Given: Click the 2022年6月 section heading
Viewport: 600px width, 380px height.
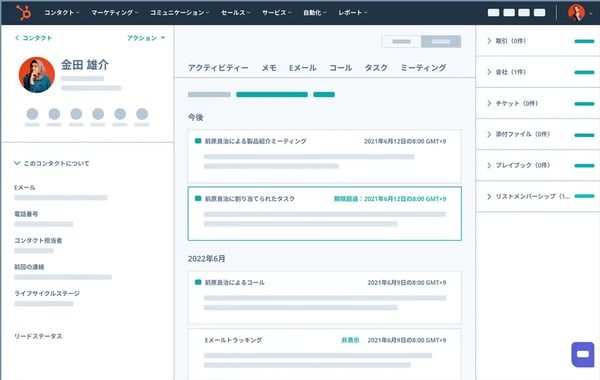Looking at the screenshot, I should (x=206, y=259).
